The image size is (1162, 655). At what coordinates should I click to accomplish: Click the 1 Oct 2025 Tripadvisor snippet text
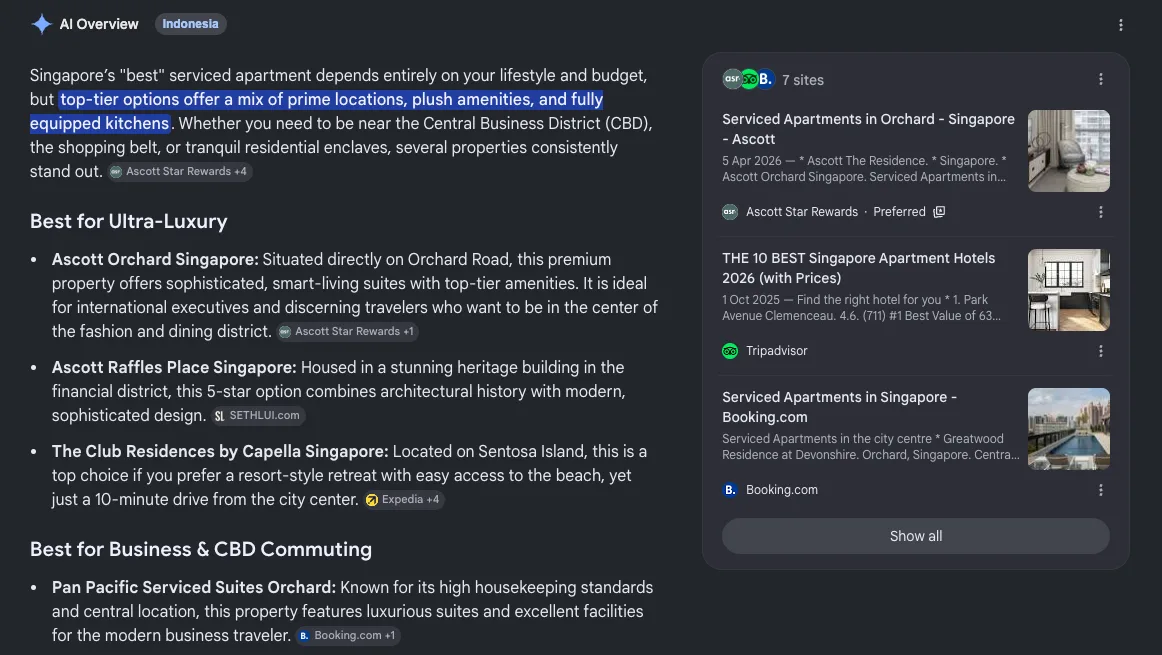[862, 307]
